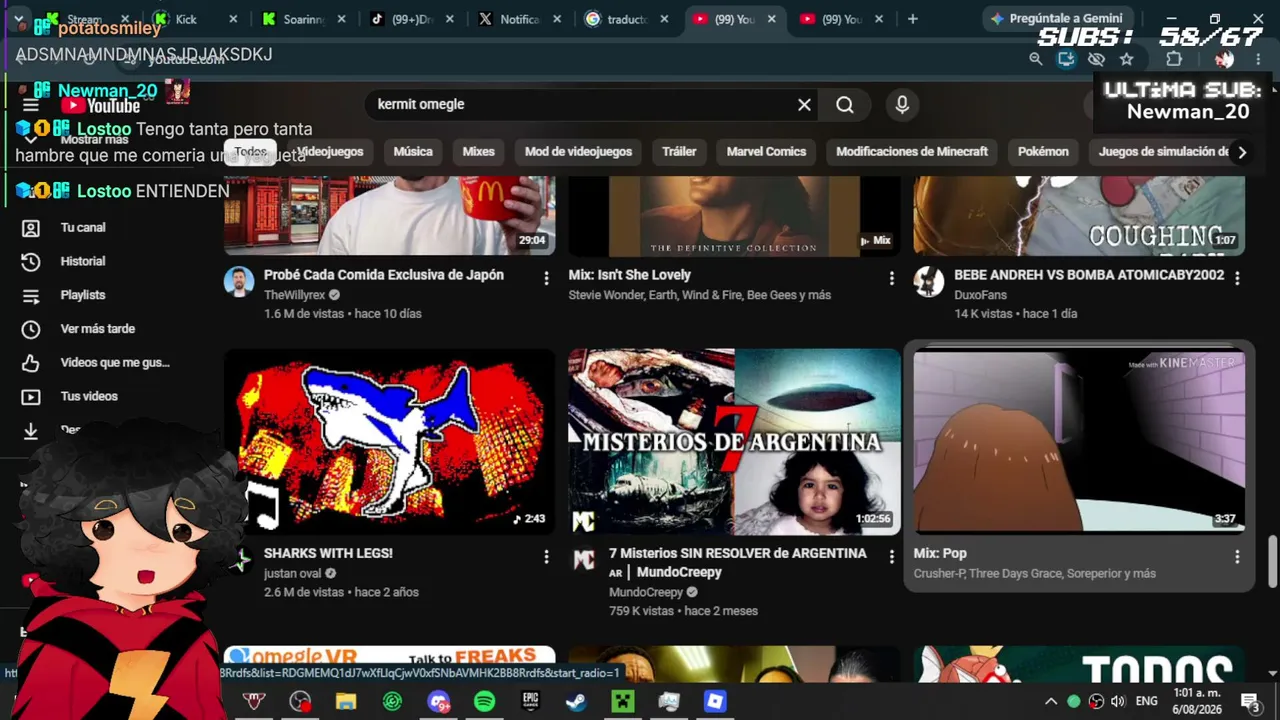The image size is (1280, 720).
Task: Open options for 7 Misterios video
Action: pyautogui.click(x=892, y=556)
